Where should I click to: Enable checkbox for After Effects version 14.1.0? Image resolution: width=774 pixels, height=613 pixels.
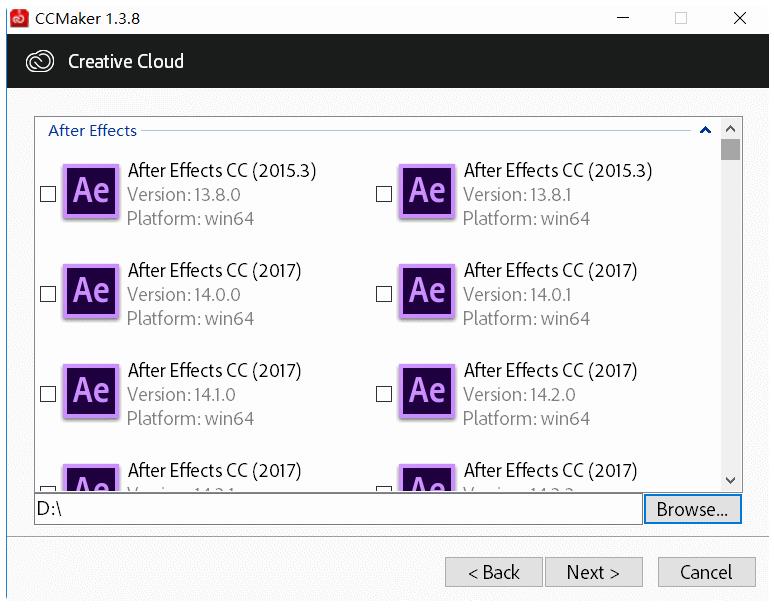(48, 394)
